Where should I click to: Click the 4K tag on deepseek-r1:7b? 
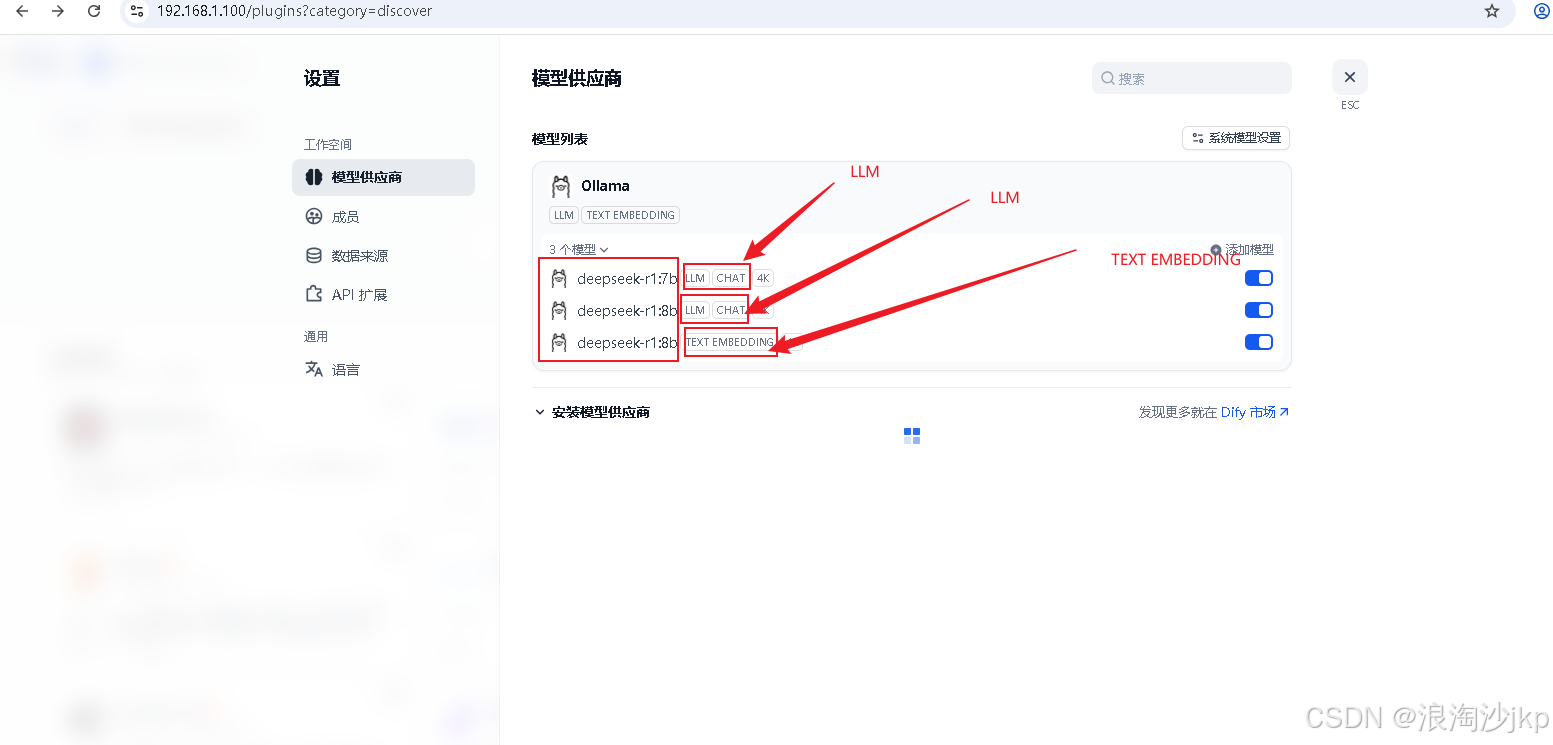(x=763, y=278)
